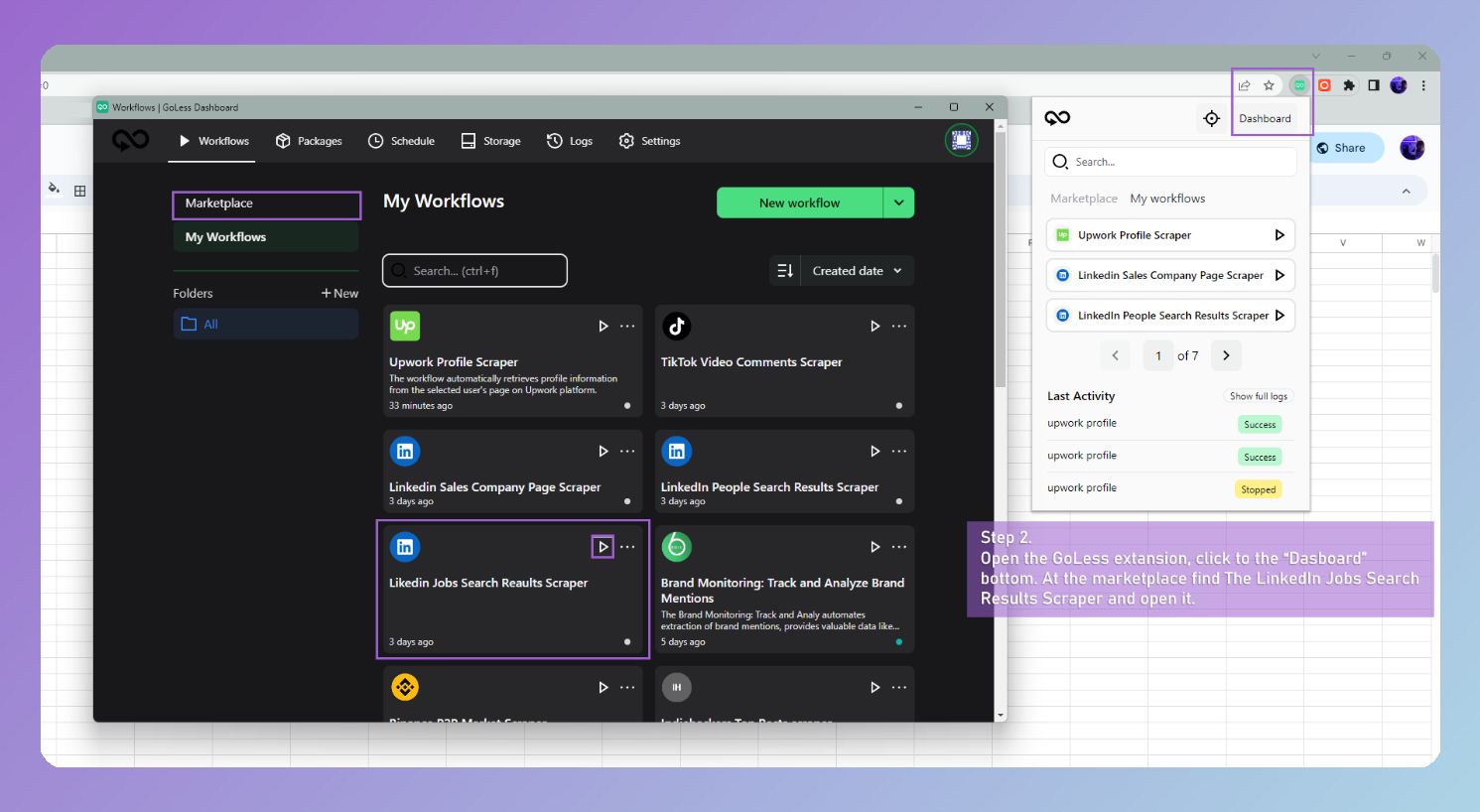The height and width of the screenshot is (812, 1480).
Task: Toggle sort order icon beside Created date
Action: click(785, 270)
